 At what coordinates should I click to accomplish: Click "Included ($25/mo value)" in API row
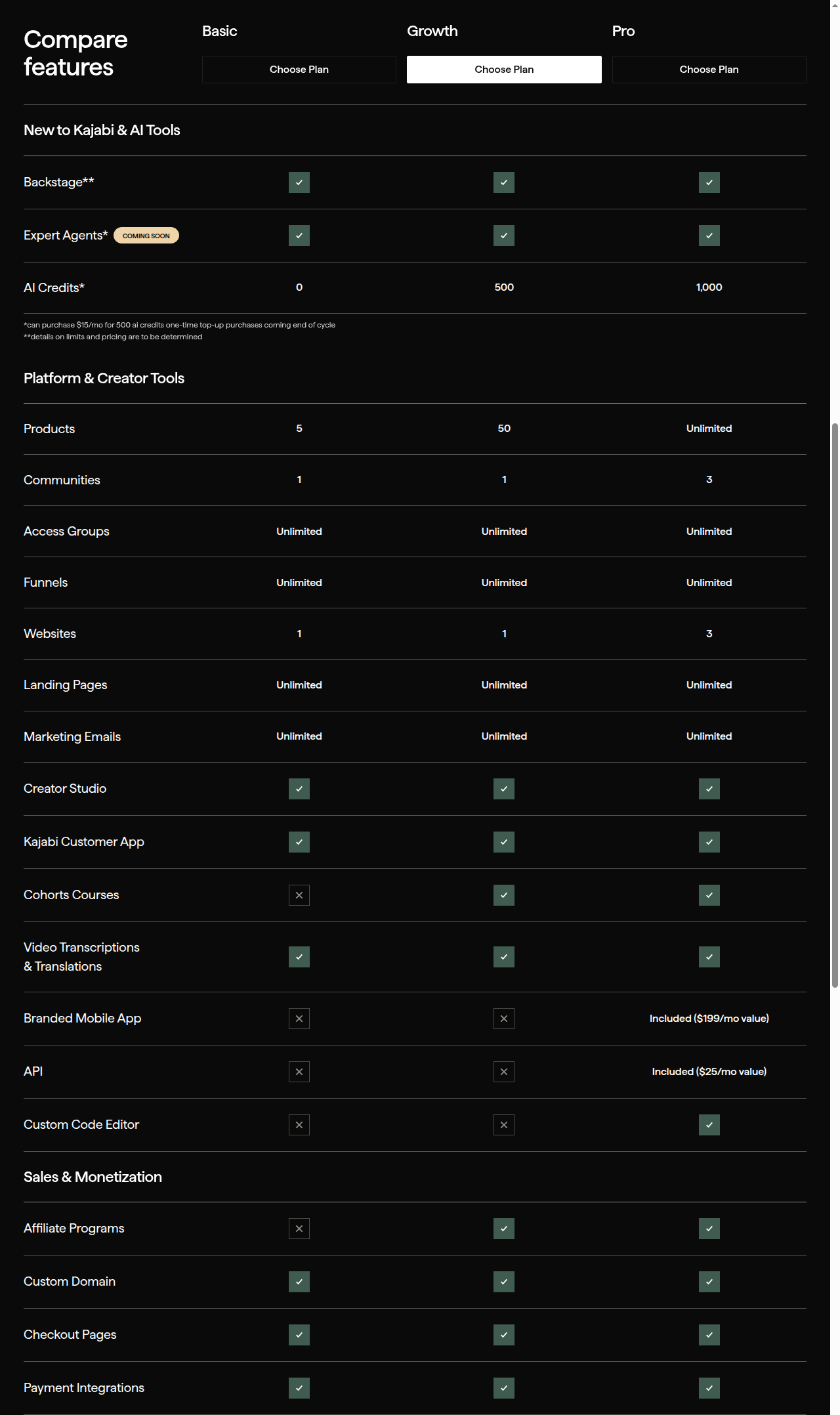[x=709, y=1072]
